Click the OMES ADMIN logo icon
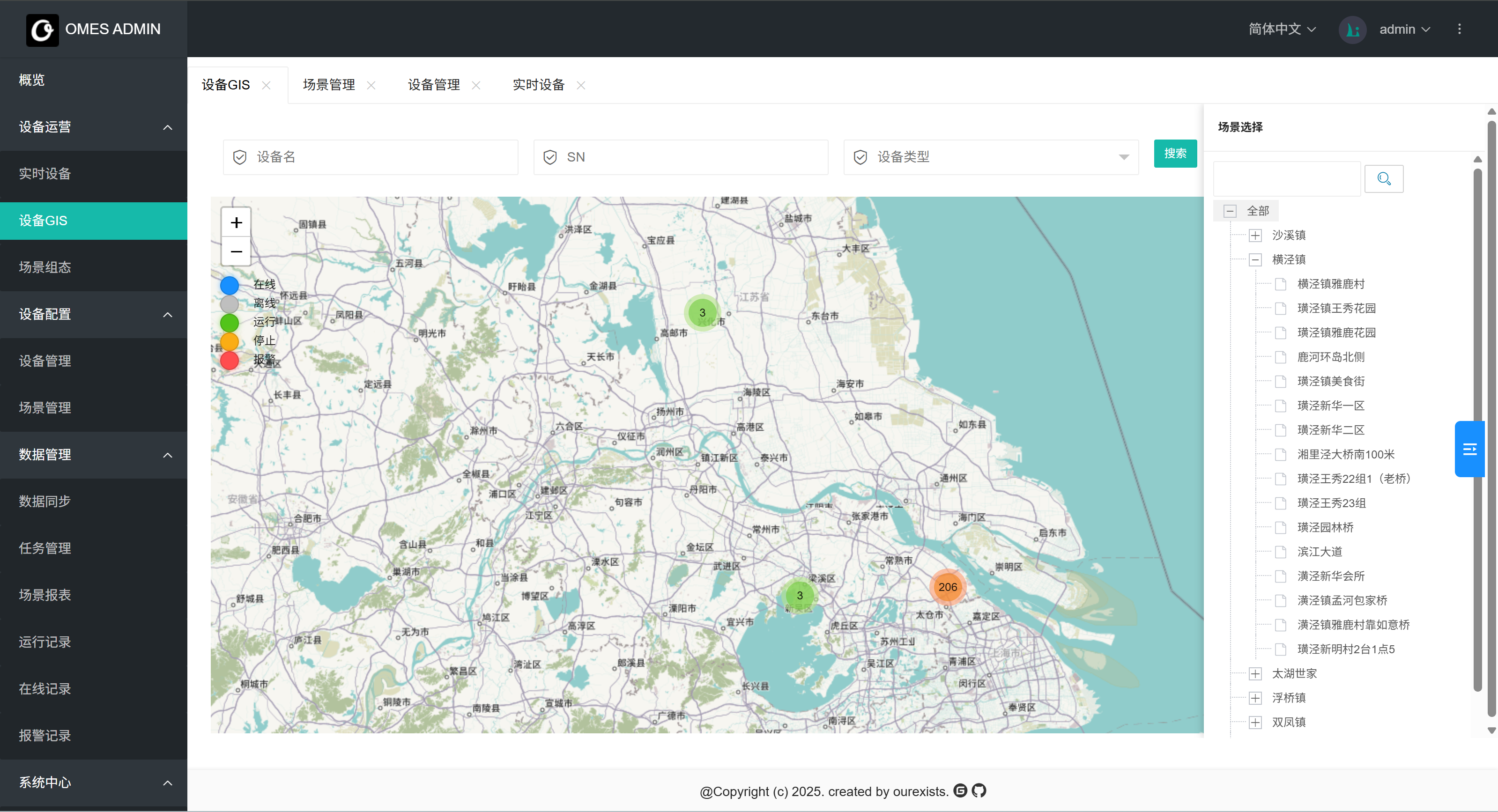 [x=42, y=30]
